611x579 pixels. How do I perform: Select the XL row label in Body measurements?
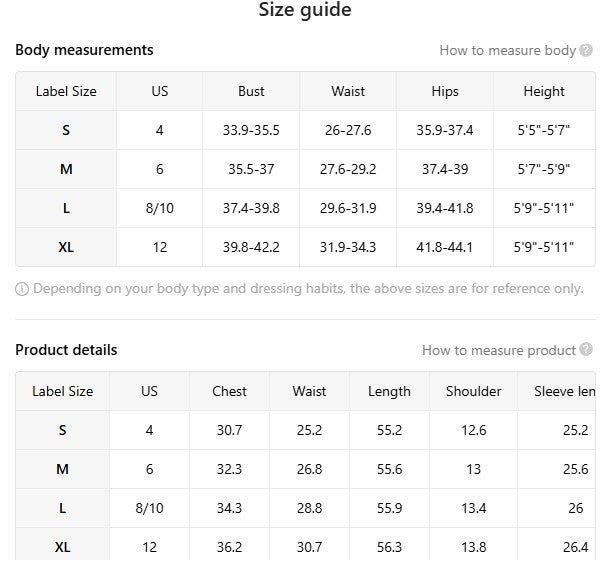pyautogui.click(x=66, y=247)
